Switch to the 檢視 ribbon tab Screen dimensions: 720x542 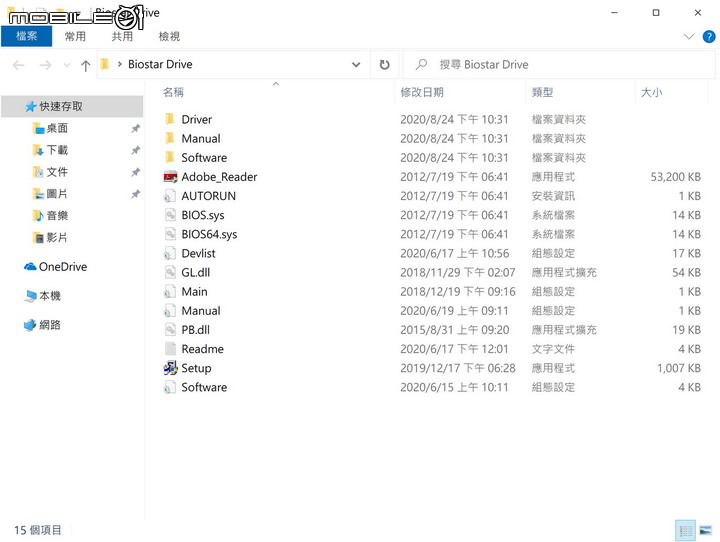pos(169,36)
